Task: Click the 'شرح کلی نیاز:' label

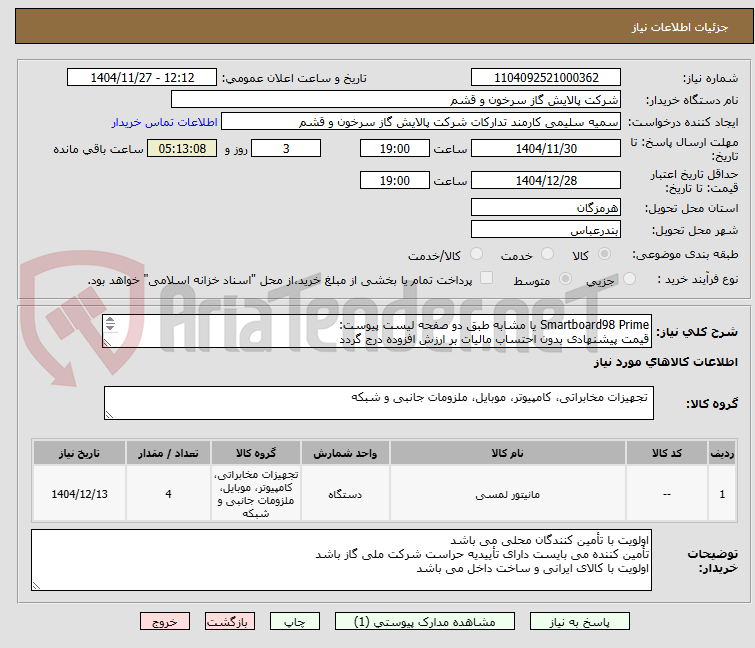Action: tap(697, 332)
